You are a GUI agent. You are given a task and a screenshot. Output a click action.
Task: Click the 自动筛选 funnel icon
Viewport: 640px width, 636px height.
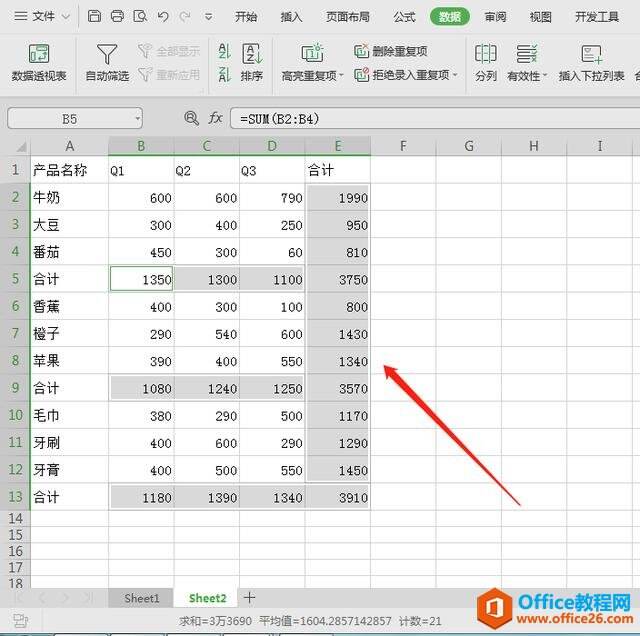pyautogui.click(x=107, y=54)
